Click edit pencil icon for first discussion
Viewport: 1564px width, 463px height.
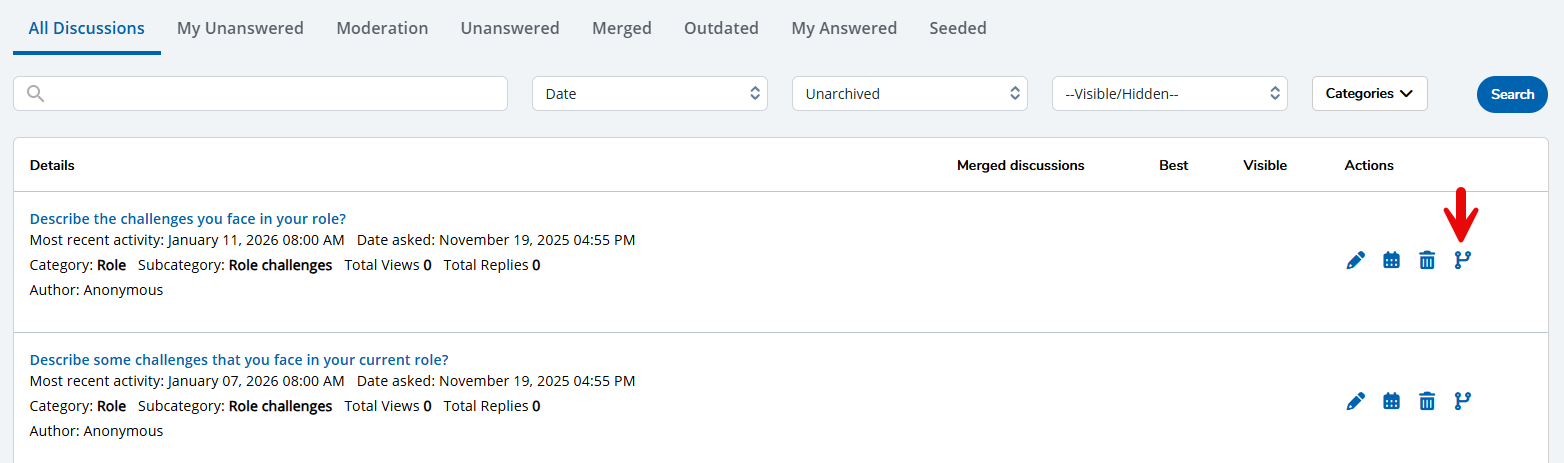pos(1355,261)
